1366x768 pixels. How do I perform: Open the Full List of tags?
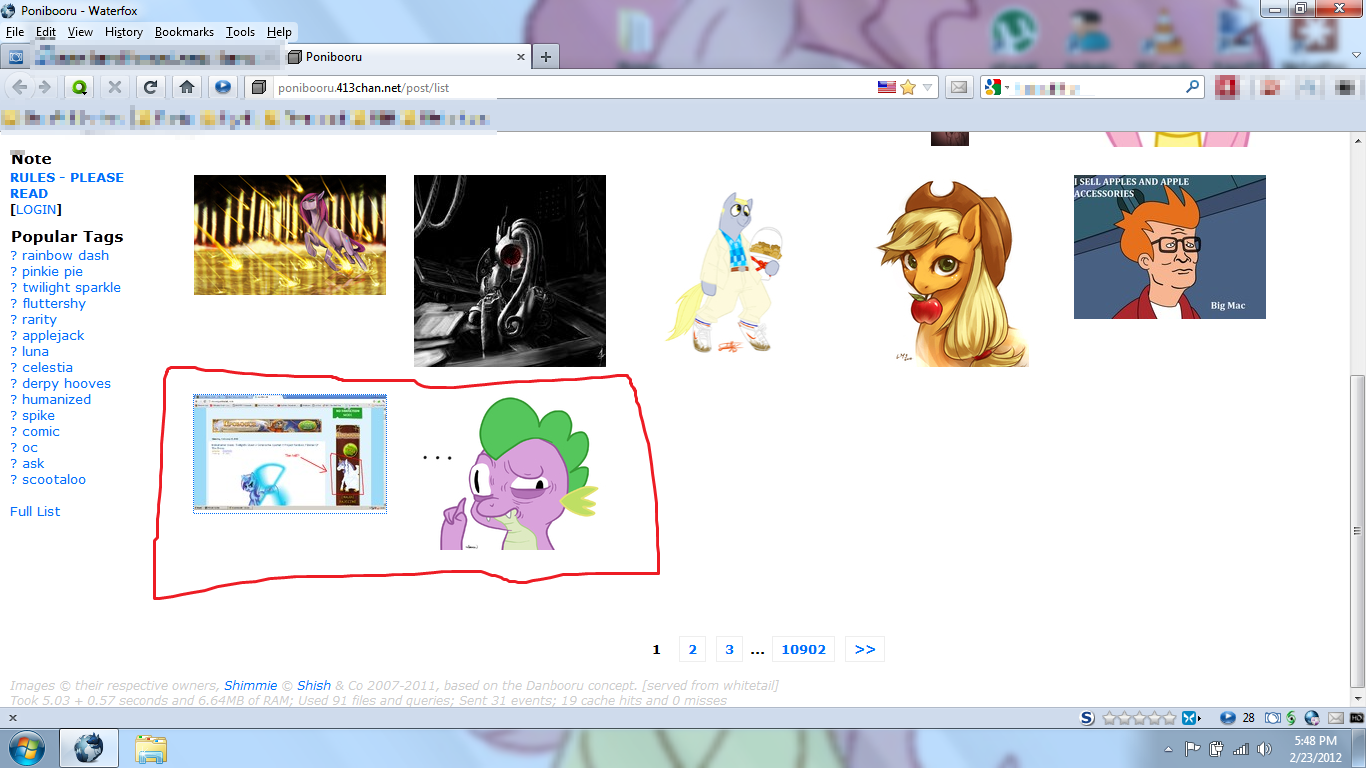pyautogui.click(x=35, y=511)
